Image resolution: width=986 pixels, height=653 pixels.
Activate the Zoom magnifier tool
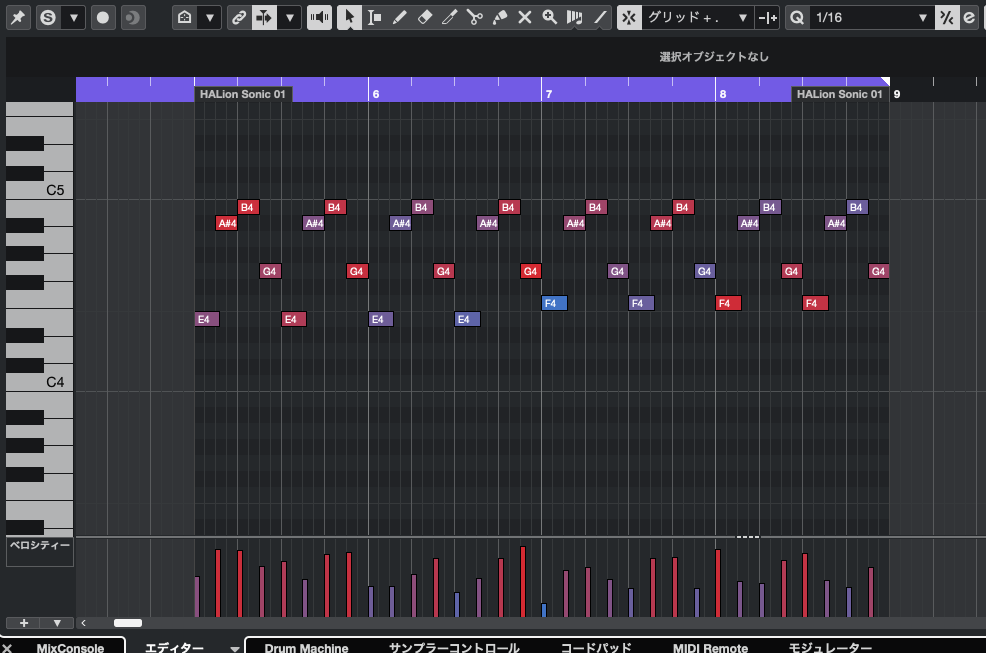(549, 17)
